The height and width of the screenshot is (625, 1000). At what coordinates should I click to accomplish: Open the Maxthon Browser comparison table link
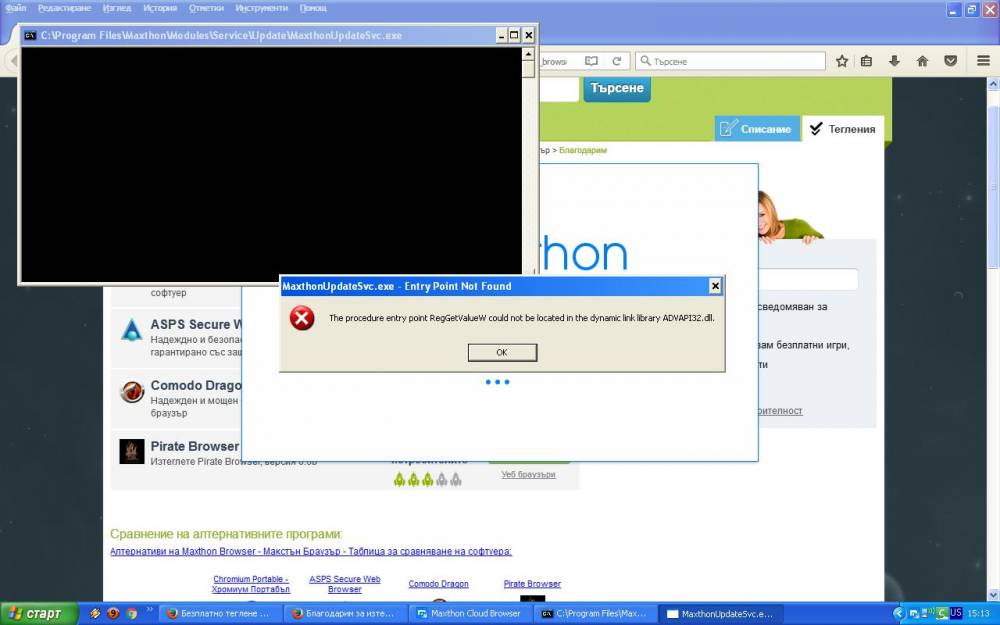coord(311,551)
